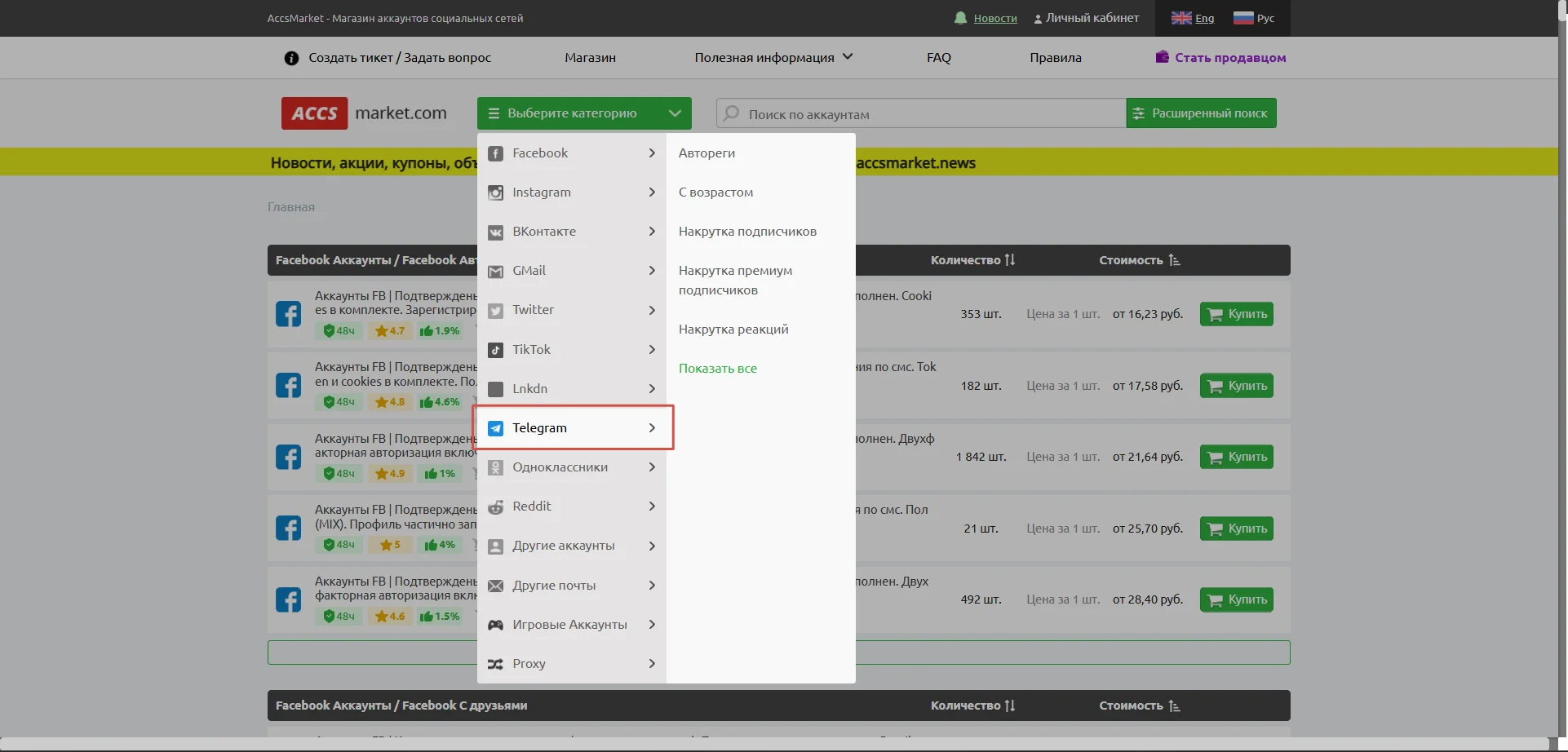The image size is (1568, 752).
Task: Click the Поиск по аккаунтам search field
Action: pyautogui.click(x=921, y=113)
